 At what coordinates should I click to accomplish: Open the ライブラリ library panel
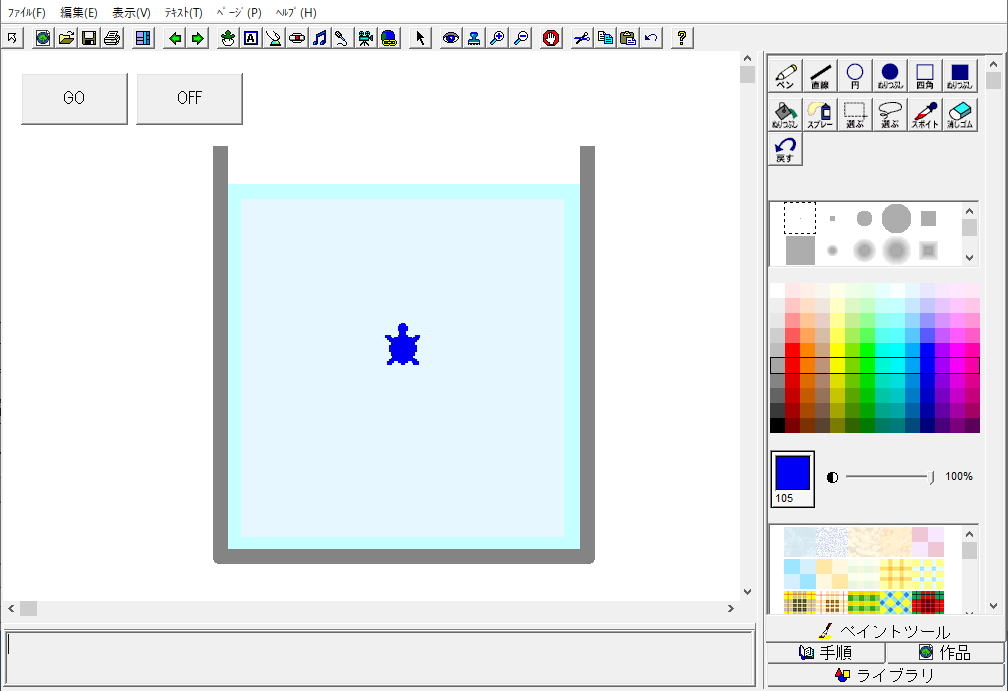[885, 675]
